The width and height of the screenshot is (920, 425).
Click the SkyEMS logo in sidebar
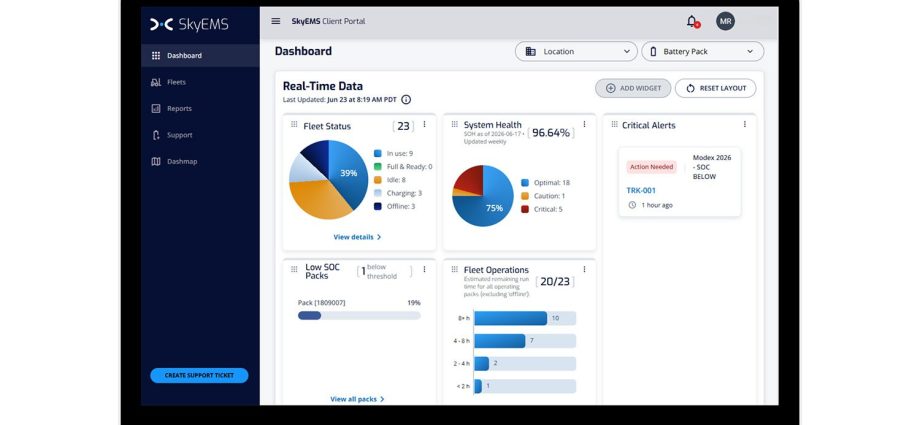click(x=189, y=25)
